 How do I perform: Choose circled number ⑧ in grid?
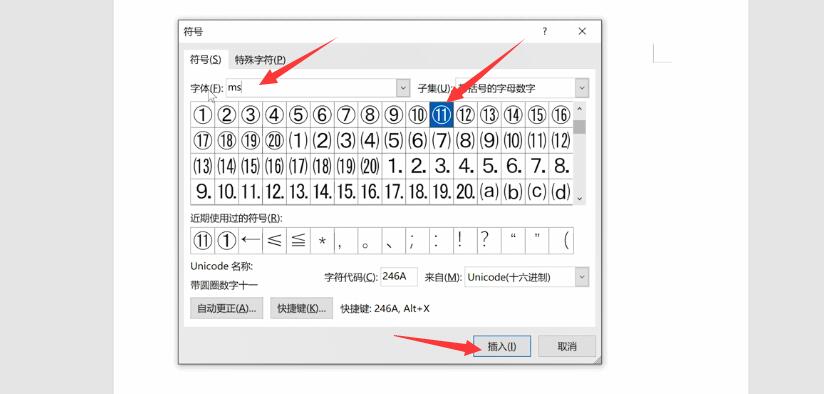370,115
